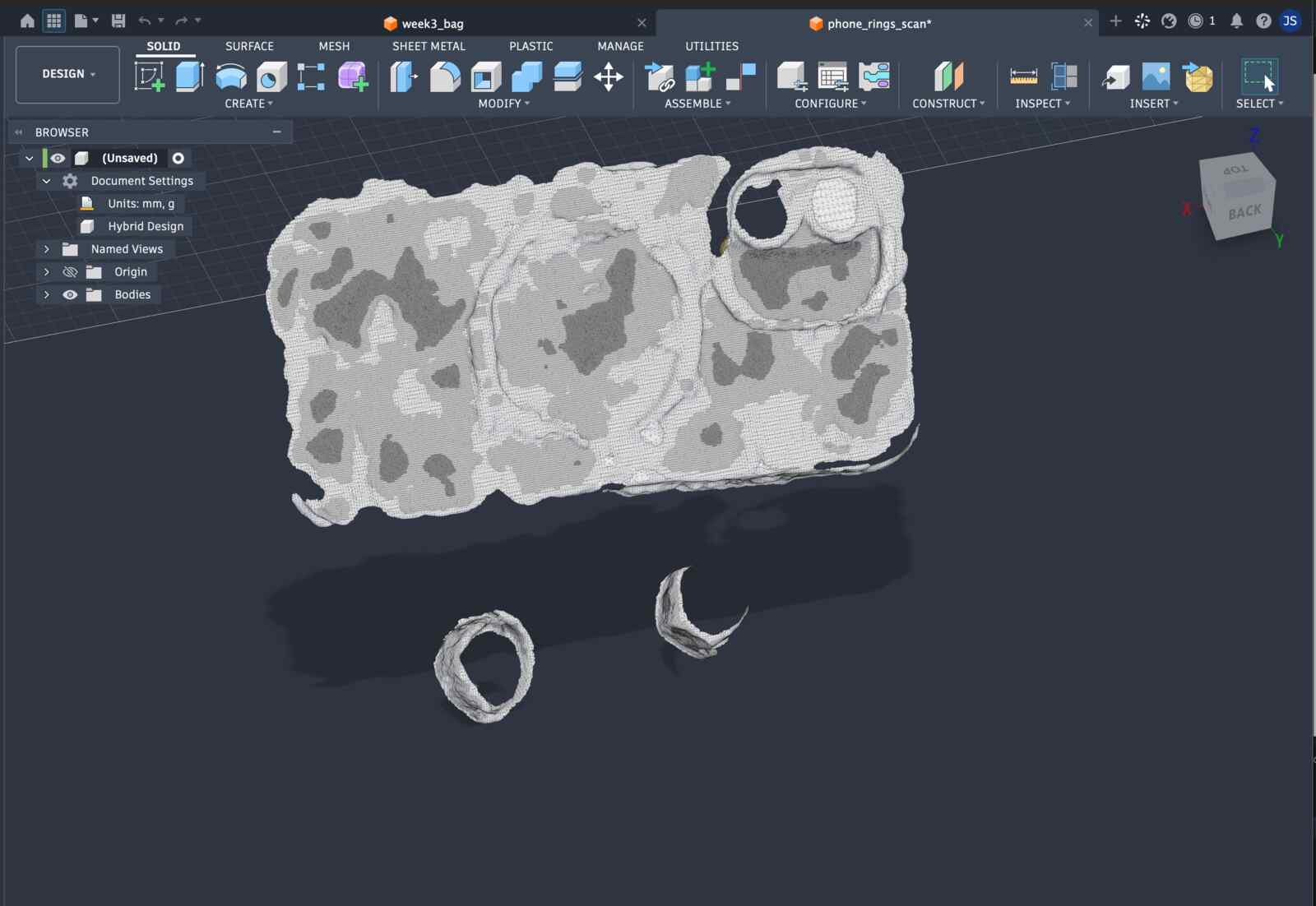Open the DESIGN workspace dropdown
The width and height of the screenshot is (1316, 906).
pos(67,74)
